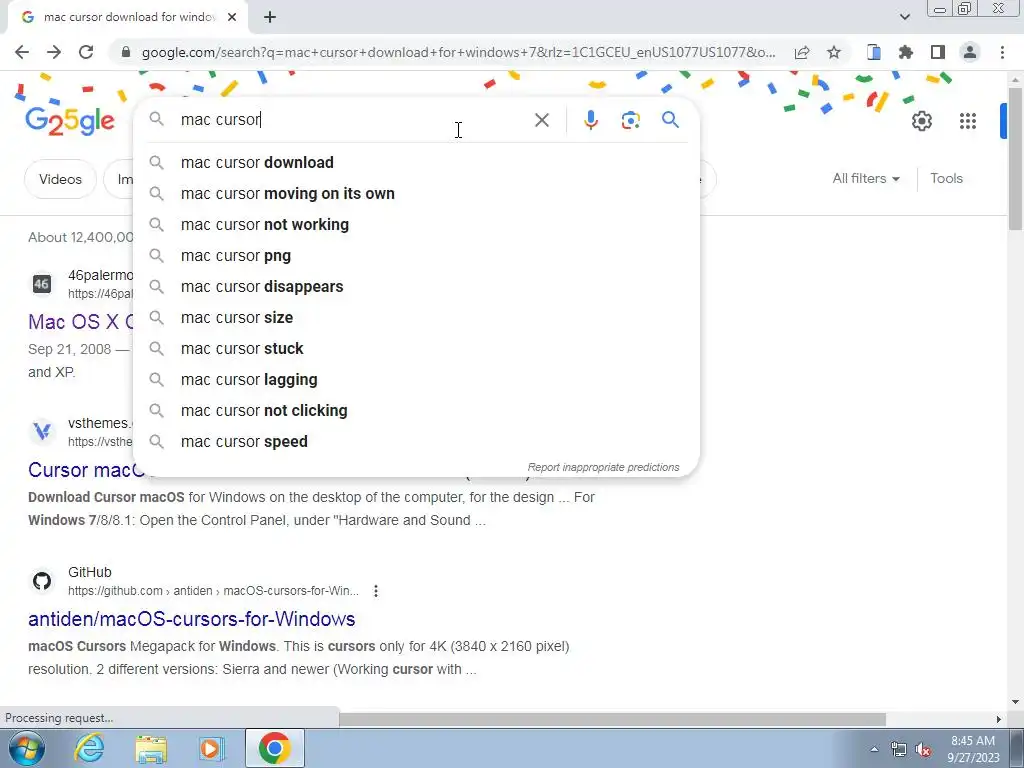This screenshot has width=1024, height=768.
Task: Choose suggestion mac cursor not clicking
Action: 416,411
